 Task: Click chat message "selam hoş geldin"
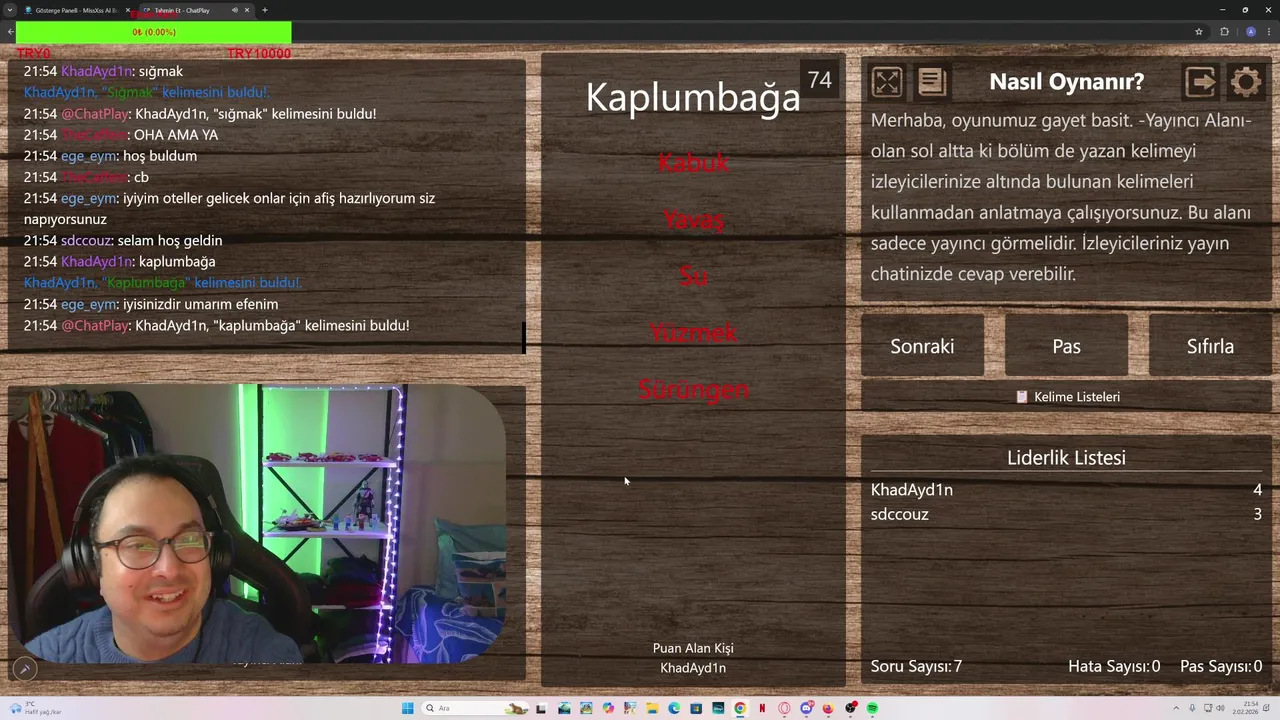click(170, 240)
